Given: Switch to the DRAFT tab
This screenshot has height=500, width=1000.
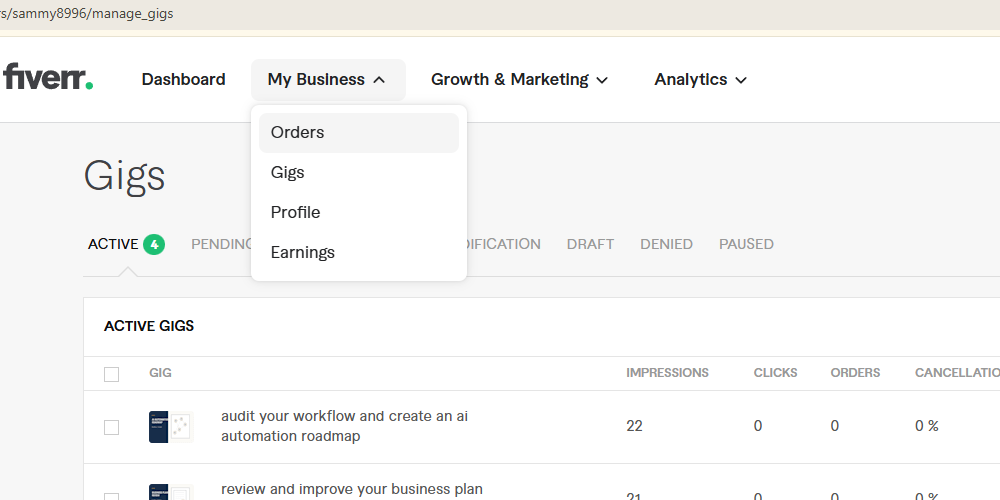Looking at the screenshot, I should 590,244.
